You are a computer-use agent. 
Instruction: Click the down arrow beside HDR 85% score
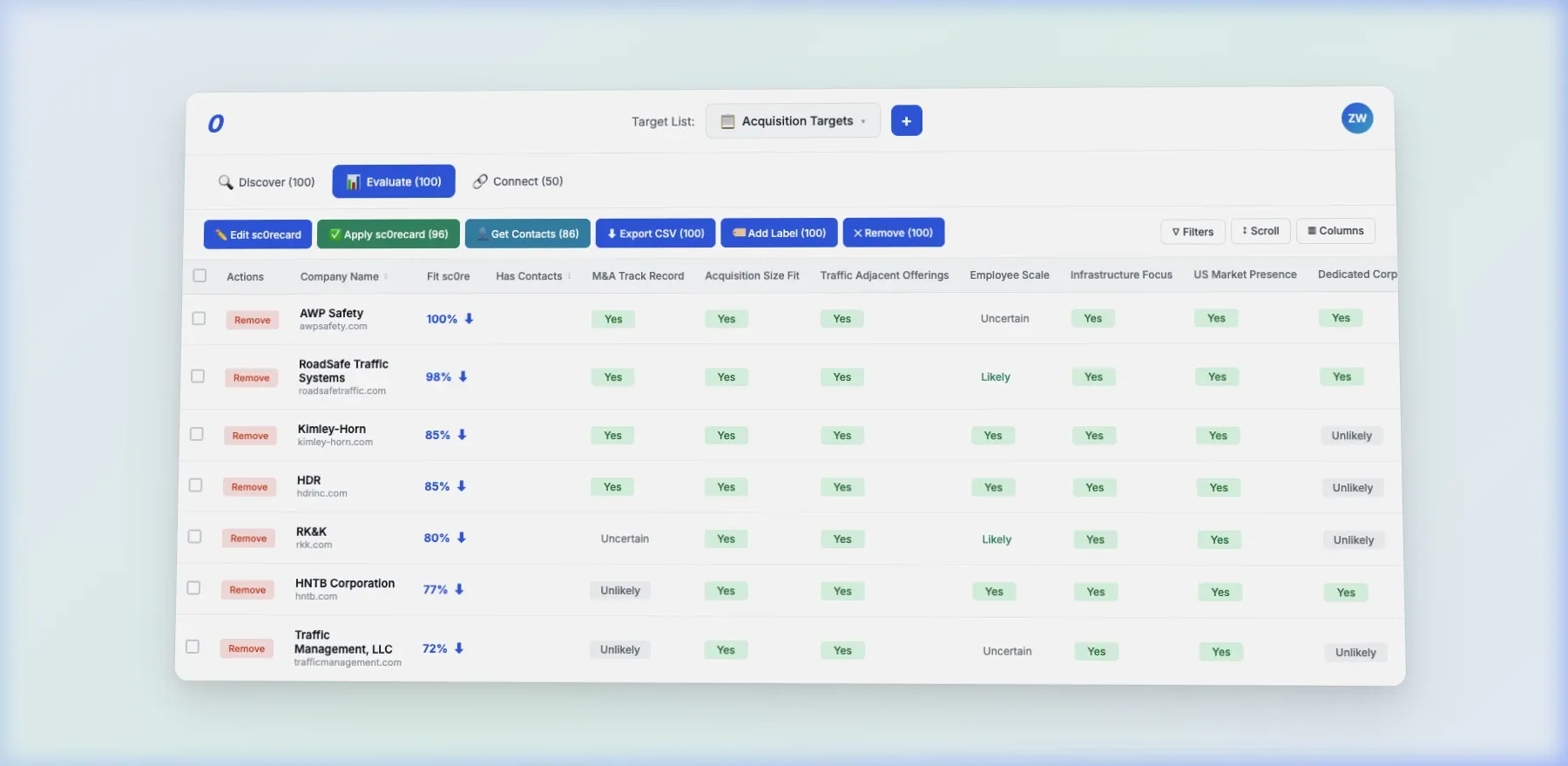pyautogui.click(x=461, y=486)
